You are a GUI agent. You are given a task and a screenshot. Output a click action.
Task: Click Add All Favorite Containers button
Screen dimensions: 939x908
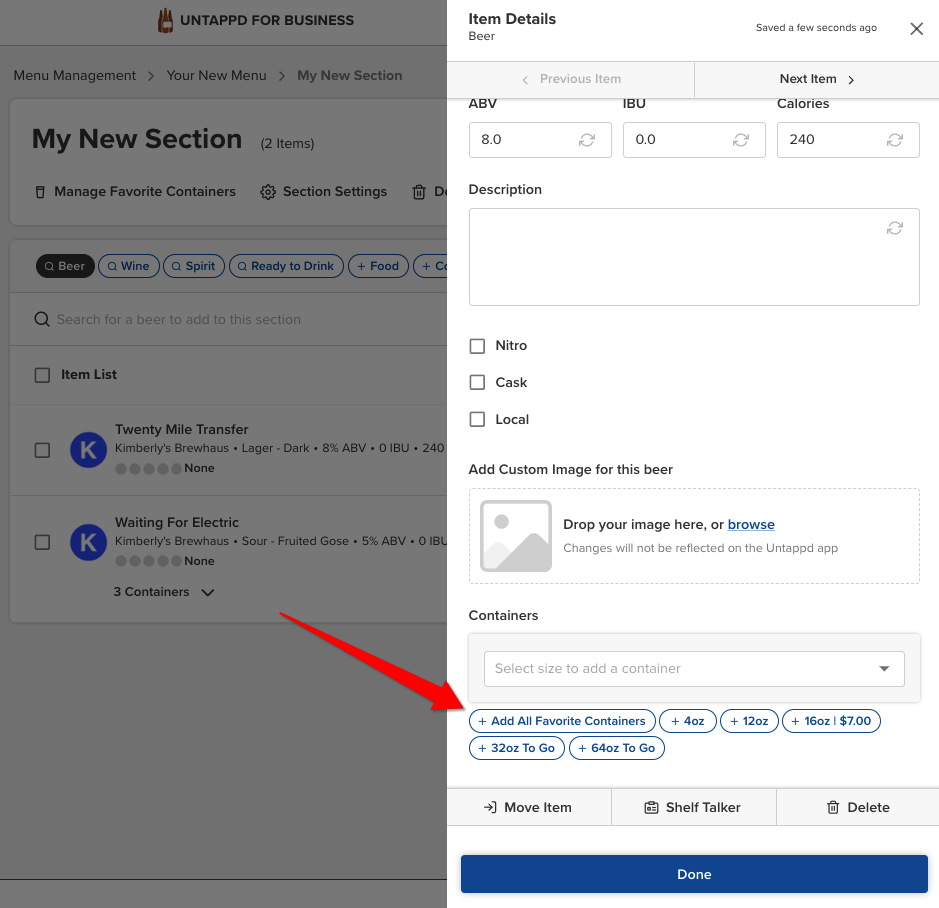(562, 721)
